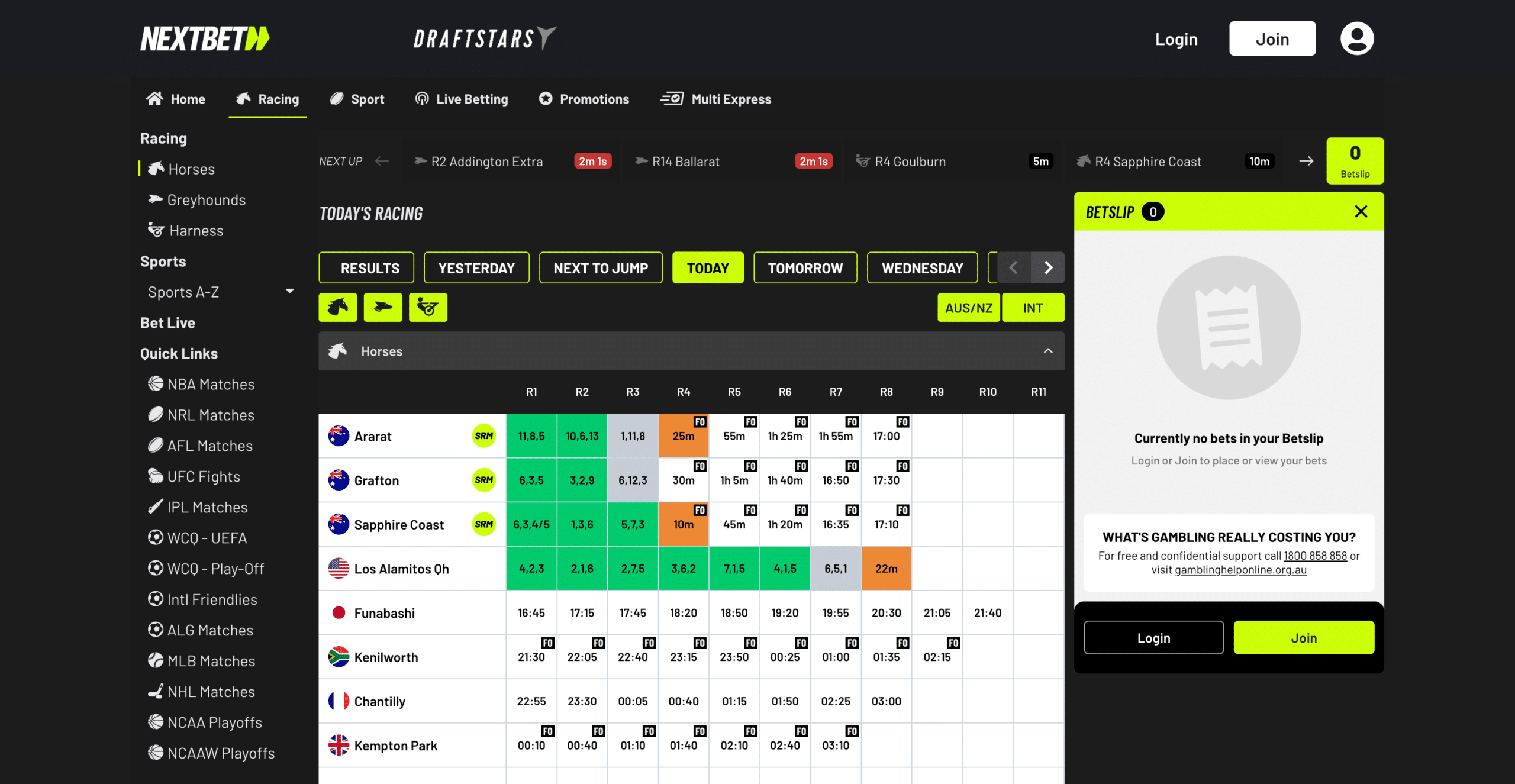Viewport: 1515px width, 784px height.
Task: Toggle the harness racing filter icon
Action: [x=427, y=307]
